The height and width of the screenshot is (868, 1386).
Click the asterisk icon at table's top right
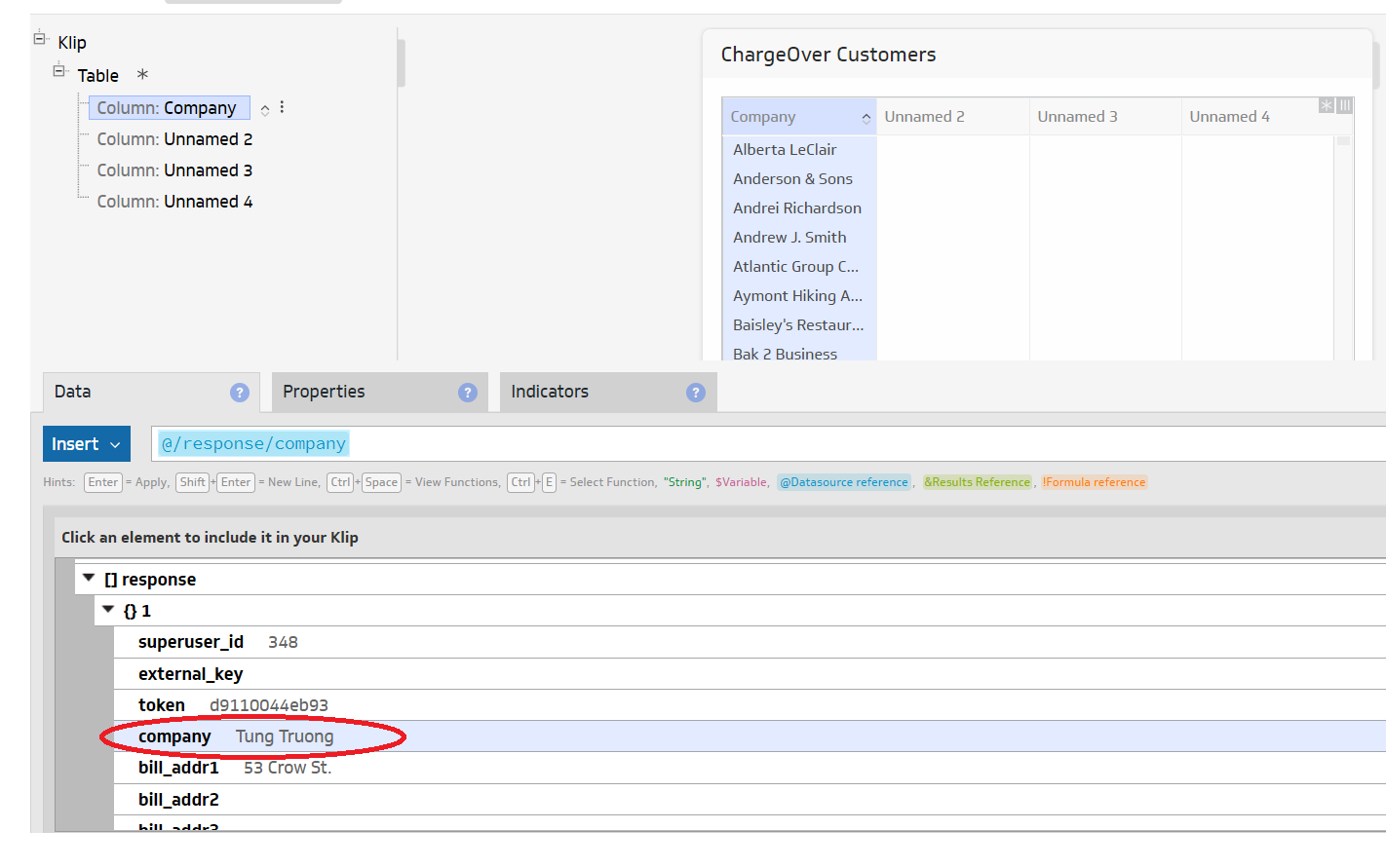[1327, 105]
